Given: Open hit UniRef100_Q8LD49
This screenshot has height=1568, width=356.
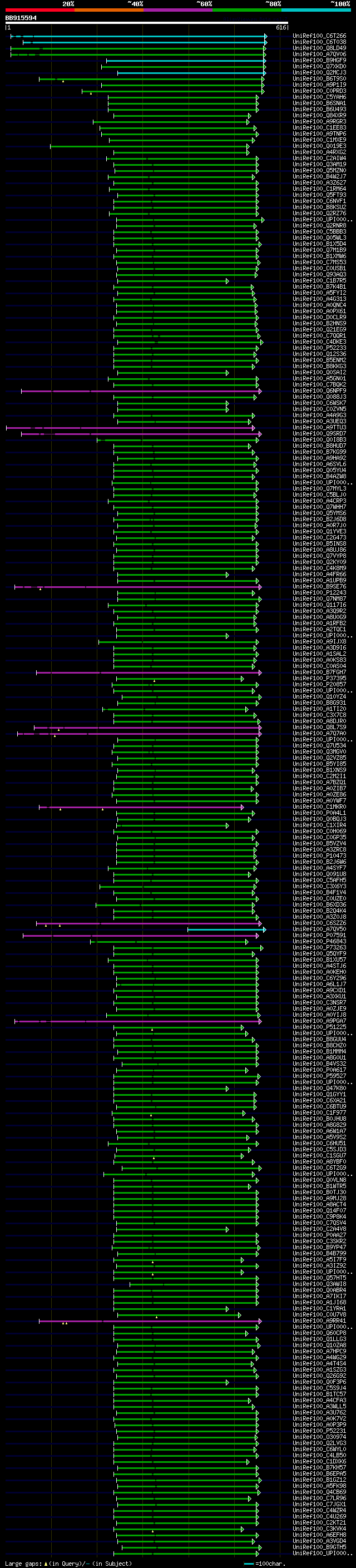Looking at the screenshot, I should click(319, 48).
